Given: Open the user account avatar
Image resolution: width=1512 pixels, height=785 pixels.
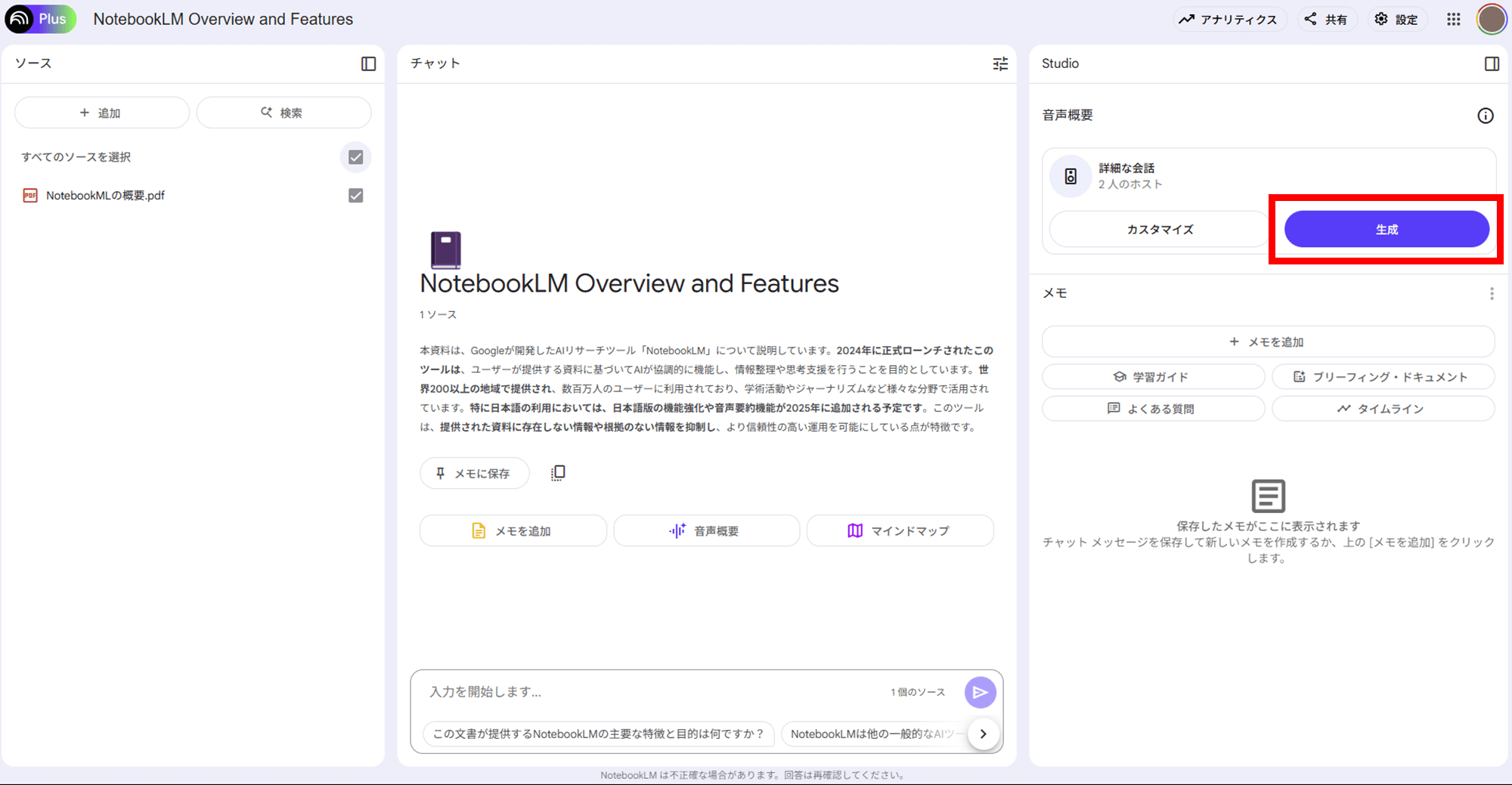Looking at the screenshot, I should [1491, 20].
